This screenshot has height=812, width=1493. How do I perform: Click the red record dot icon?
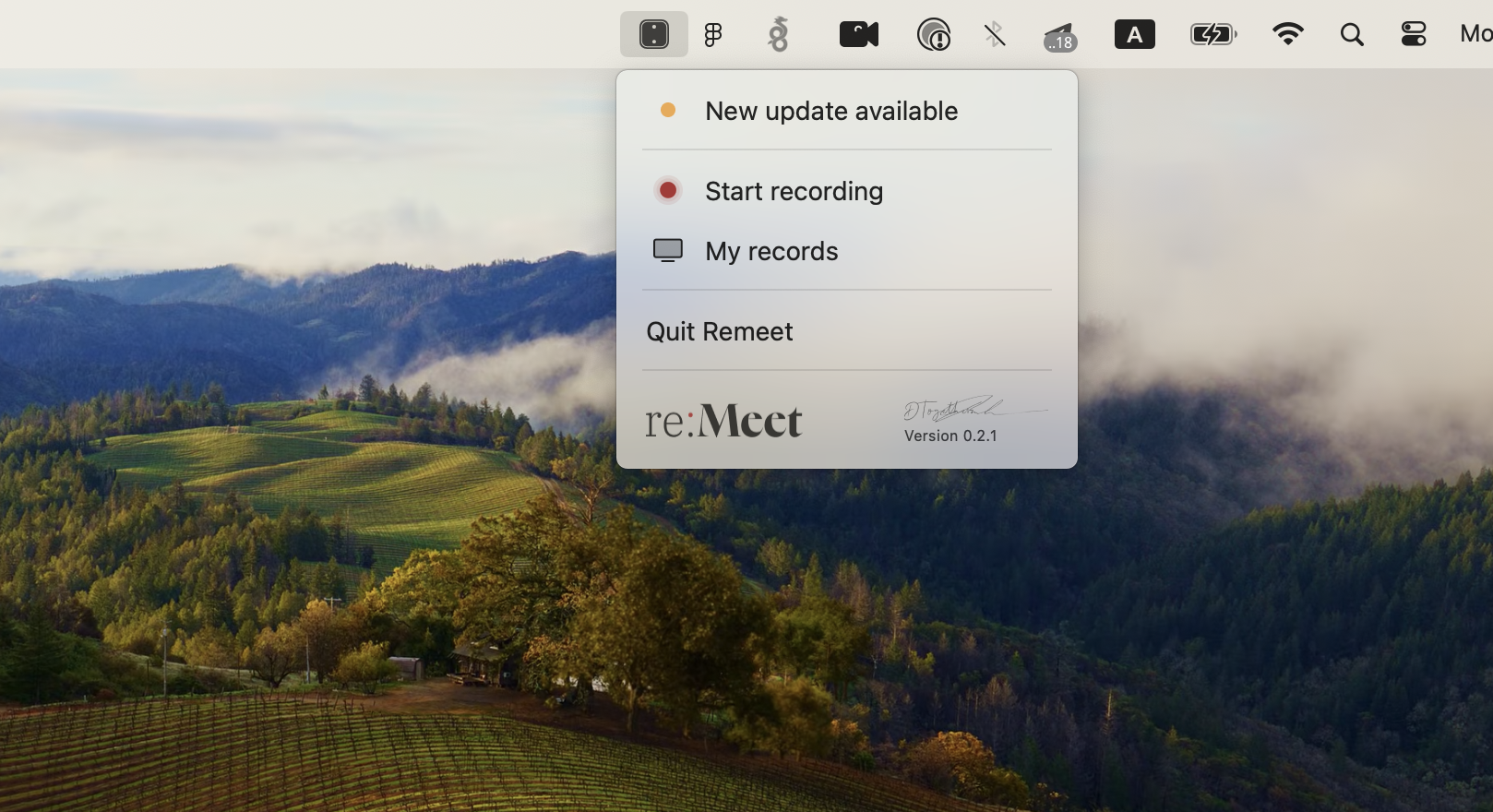point(668,190)
